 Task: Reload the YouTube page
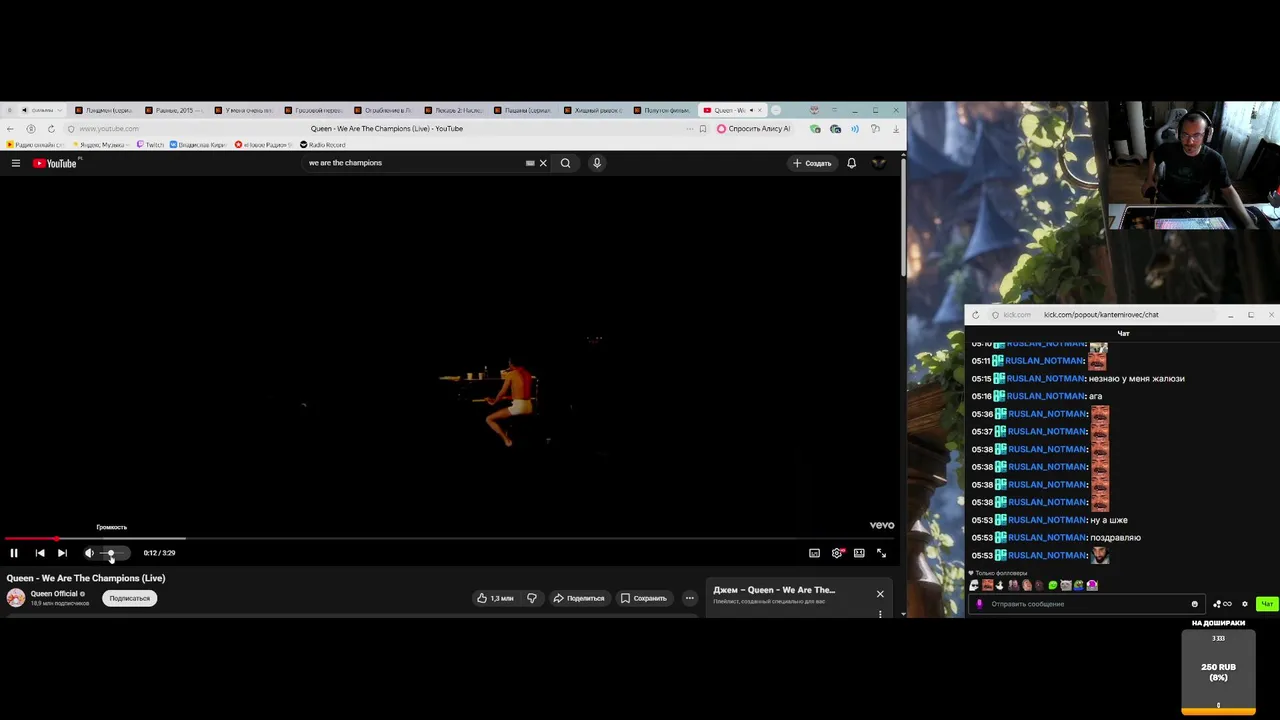pos(51,129)
